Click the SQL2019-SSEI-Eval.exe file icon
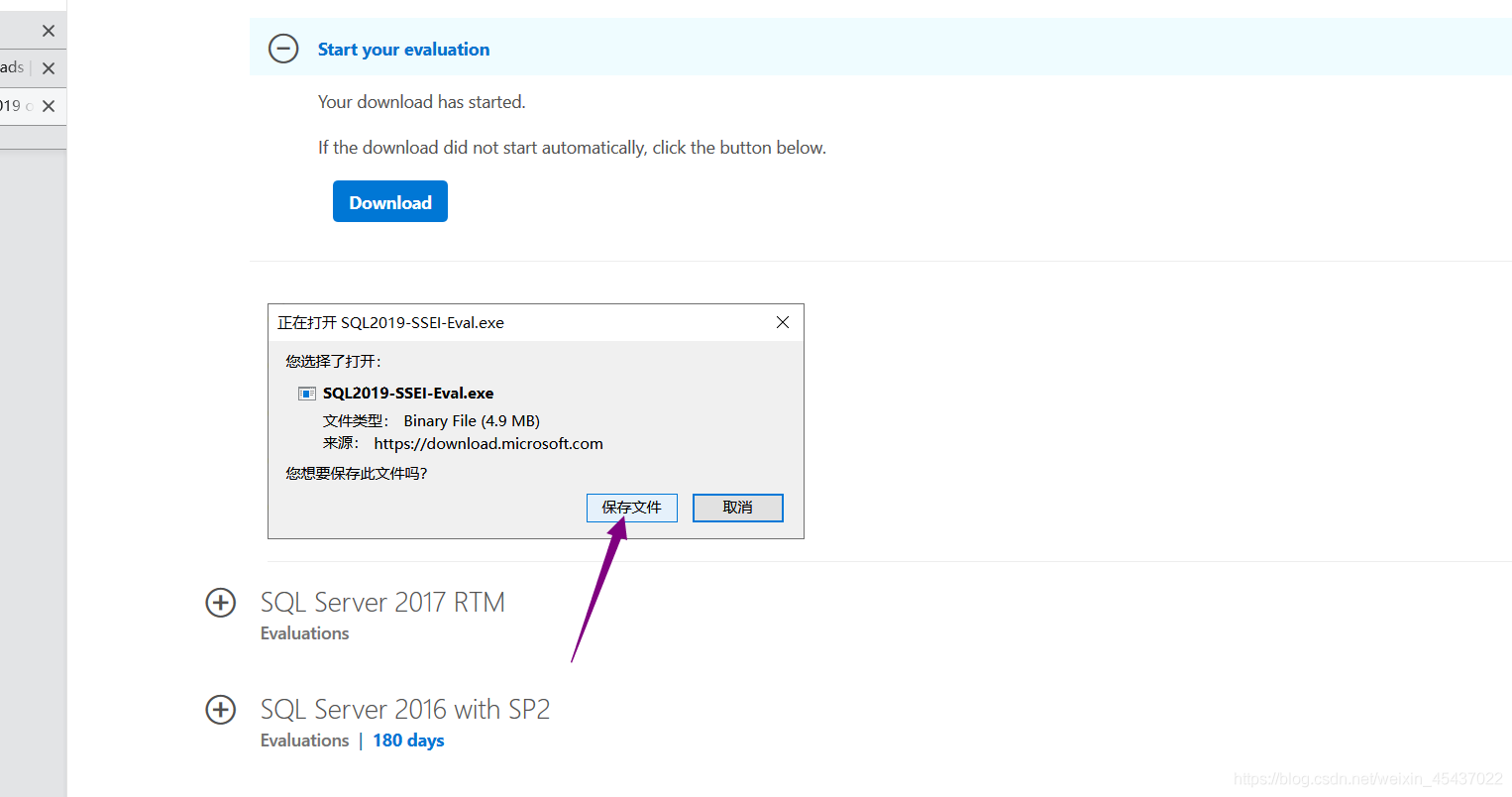The height and width of the screenshot is (797, 1512). tap(307, 394)
